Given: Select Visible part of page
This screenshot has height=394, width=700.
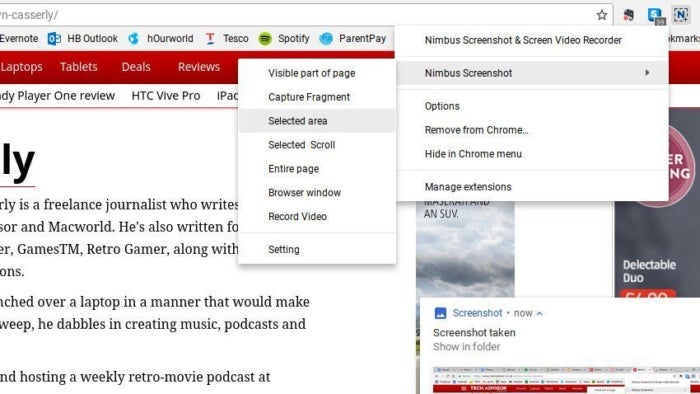Looking at the screenshot, I should point(317,73).
